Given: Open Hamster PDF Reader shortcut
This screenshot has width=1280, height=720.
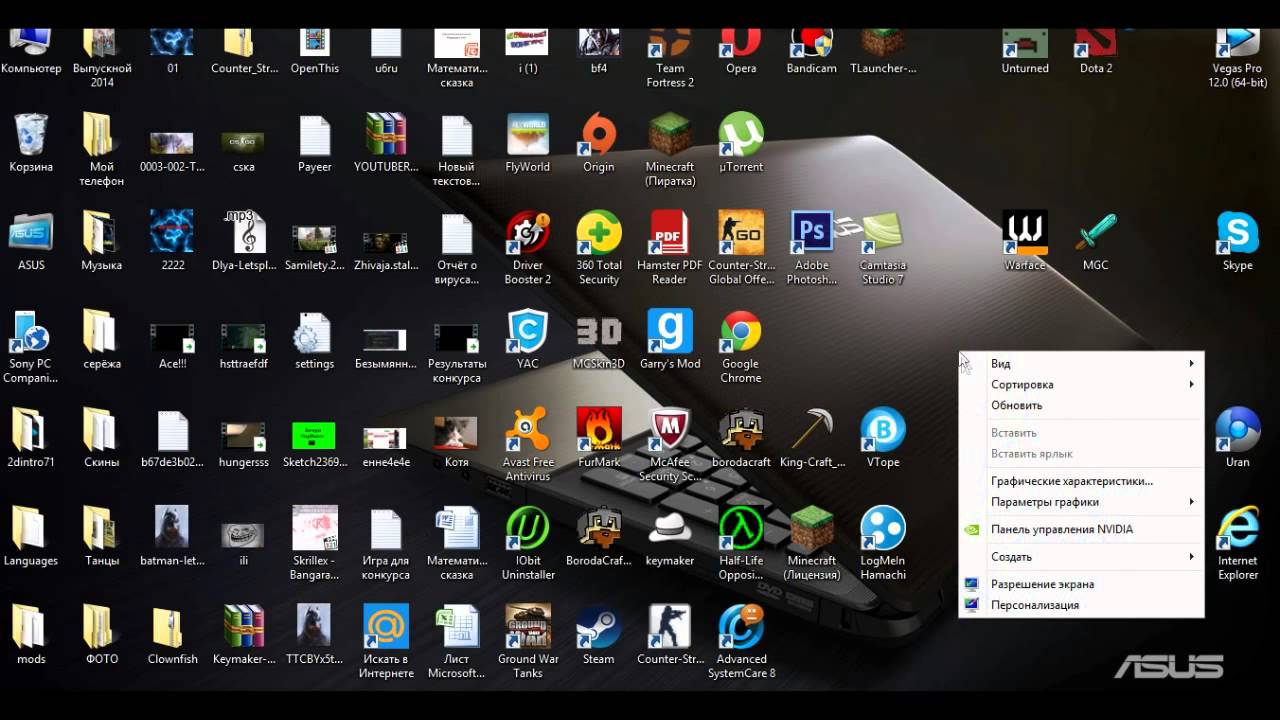Looking at the screenshot, I should (x=670, y=247).
